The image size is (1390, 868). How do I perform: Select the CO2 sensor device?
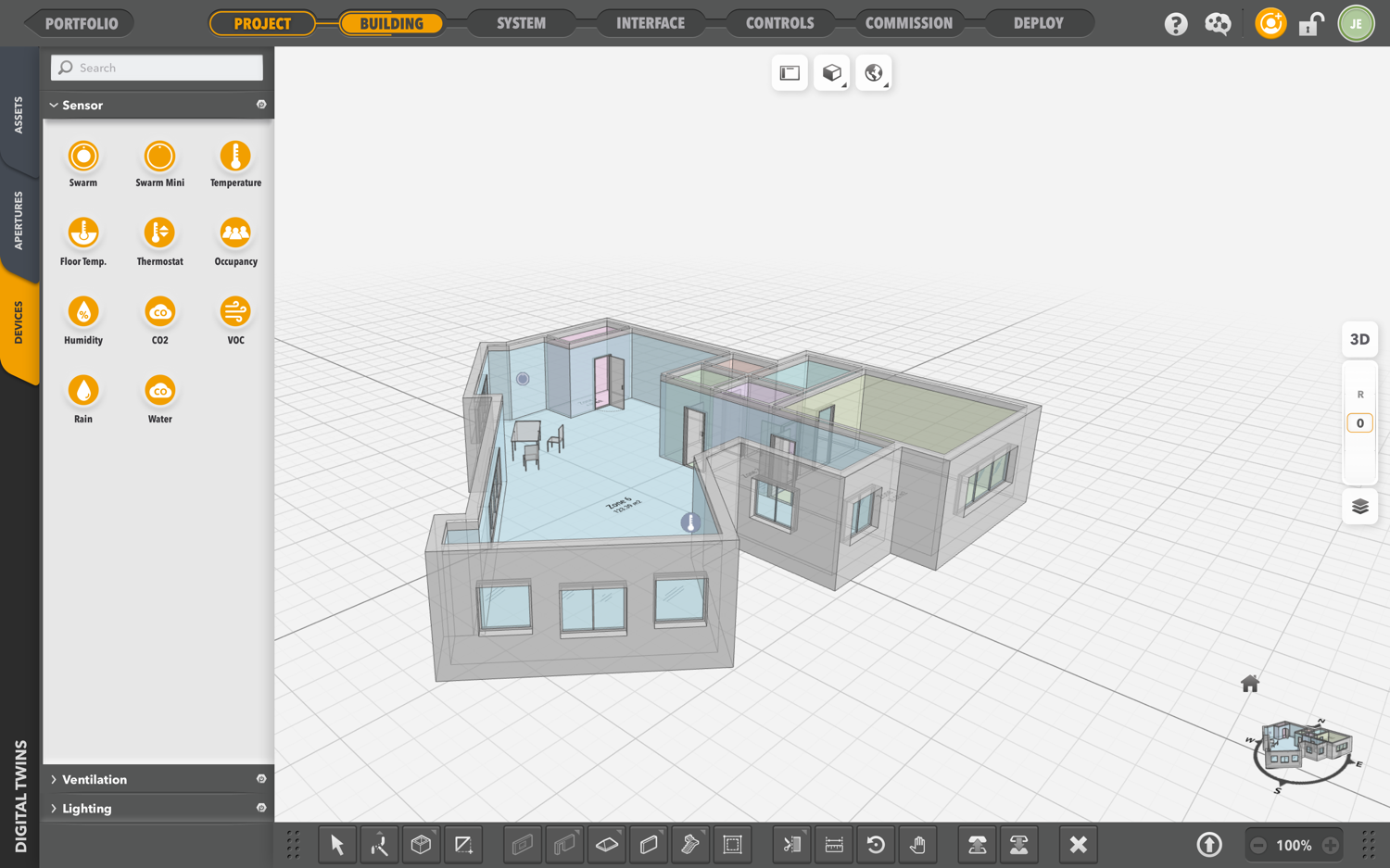pyautogui.click(x=159, y=312)
